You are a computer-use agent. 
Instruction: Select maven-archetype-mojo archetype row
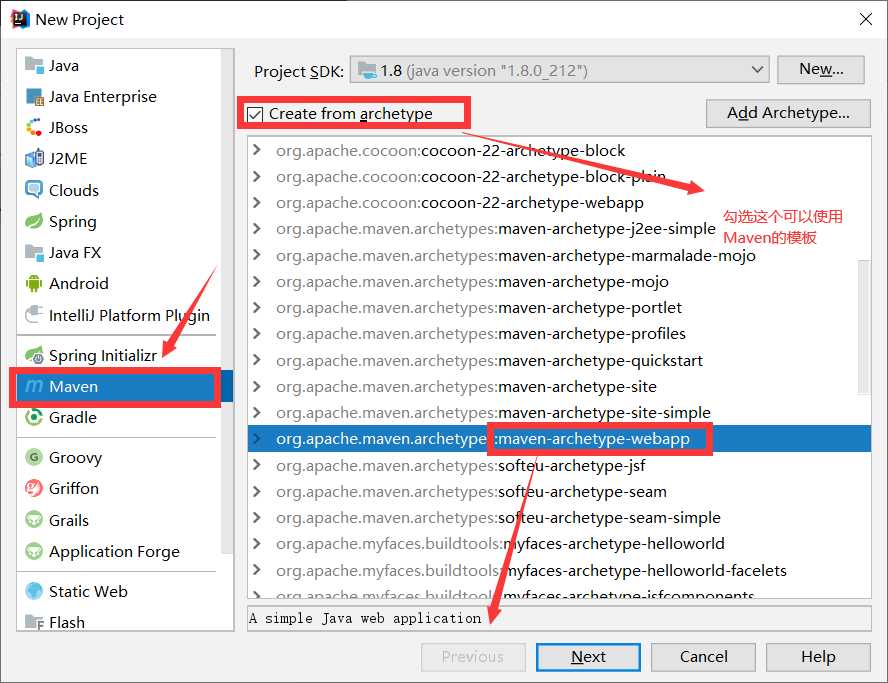[559, 281]
